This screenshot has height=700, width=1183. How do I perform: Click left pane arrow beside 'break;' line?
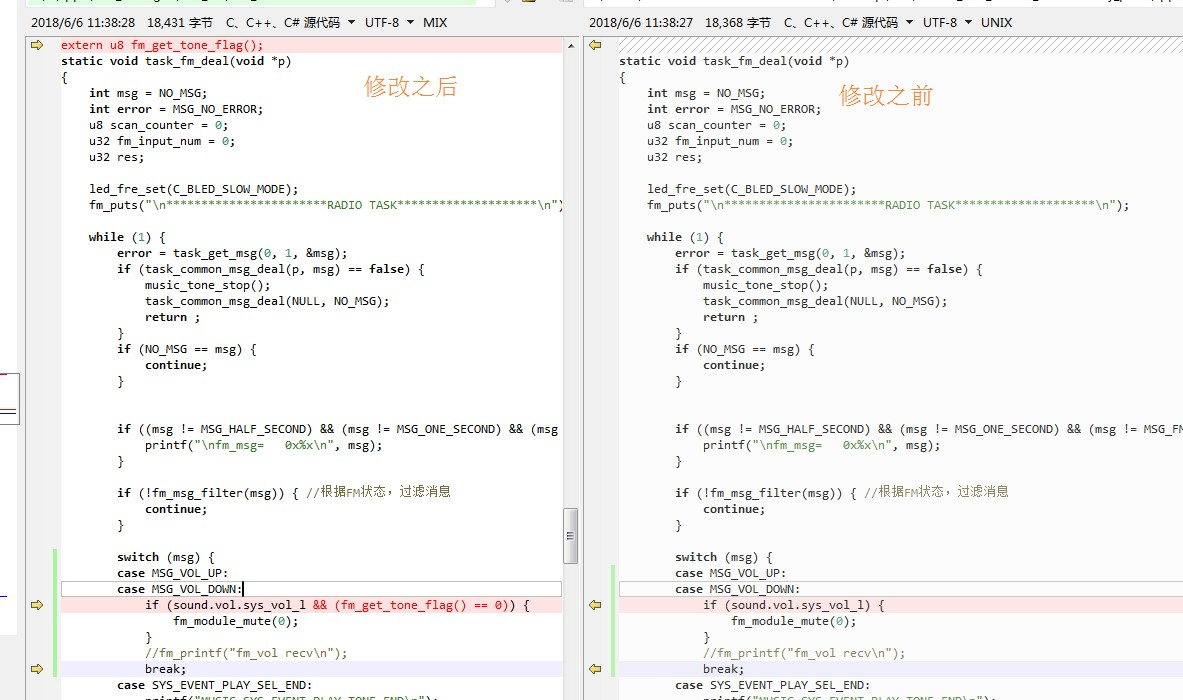click(x=37, y=669)
